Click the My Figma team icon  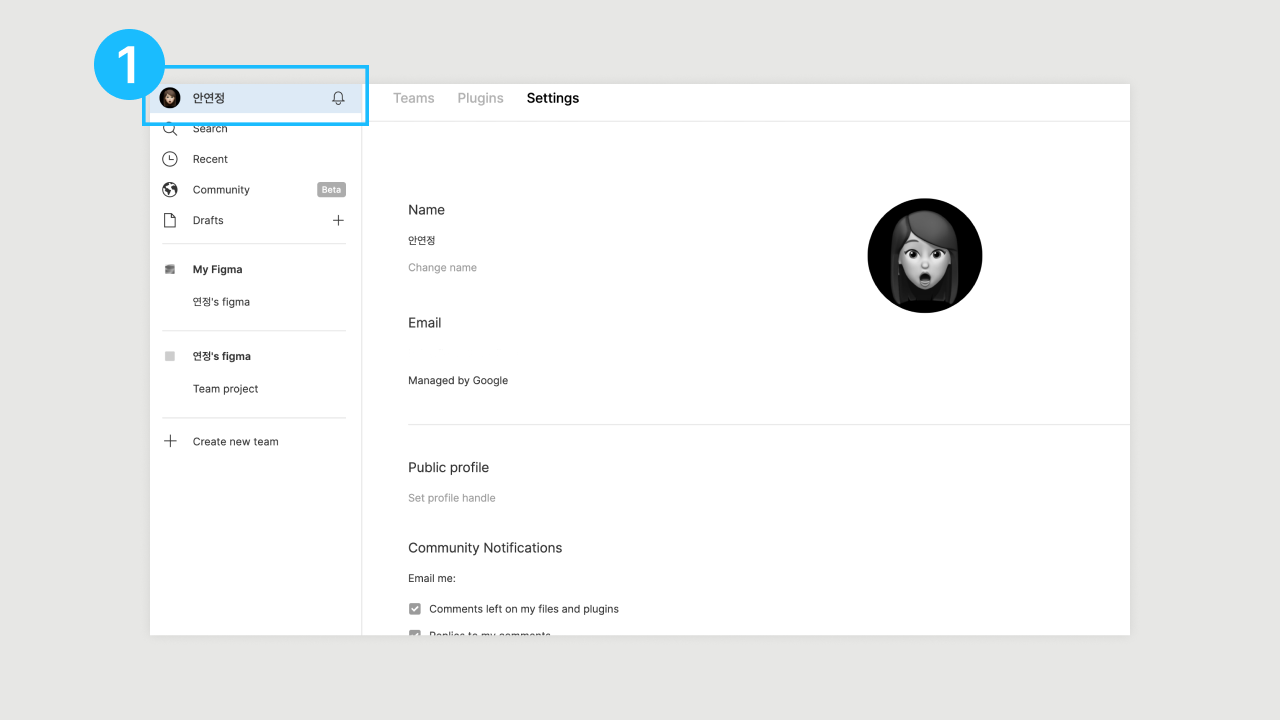point(170,269)
